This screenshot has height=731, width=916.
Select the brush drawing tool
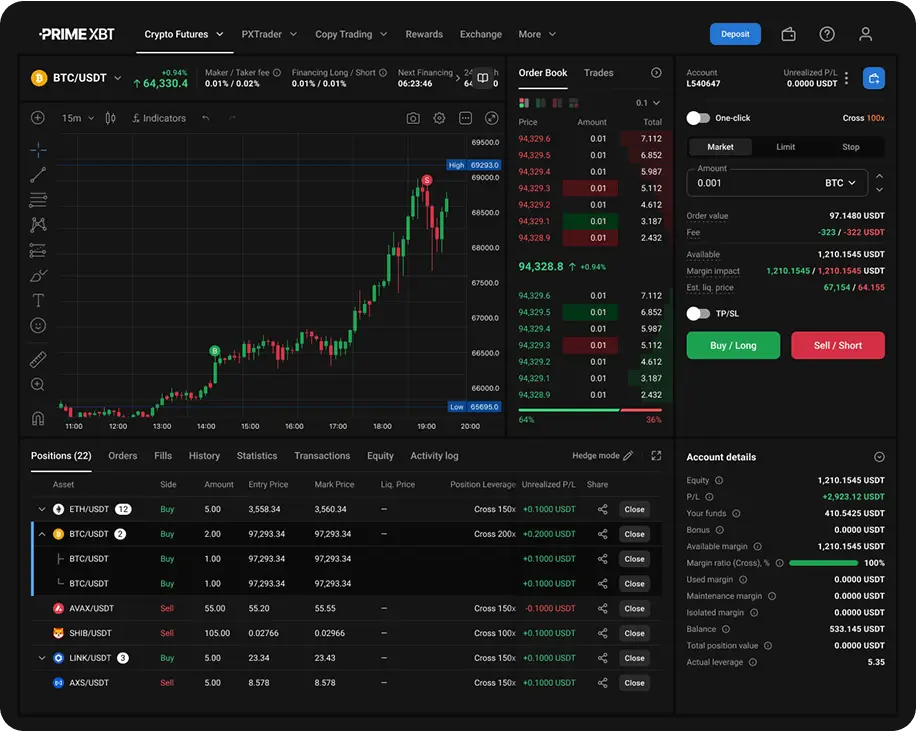[38, 275]
